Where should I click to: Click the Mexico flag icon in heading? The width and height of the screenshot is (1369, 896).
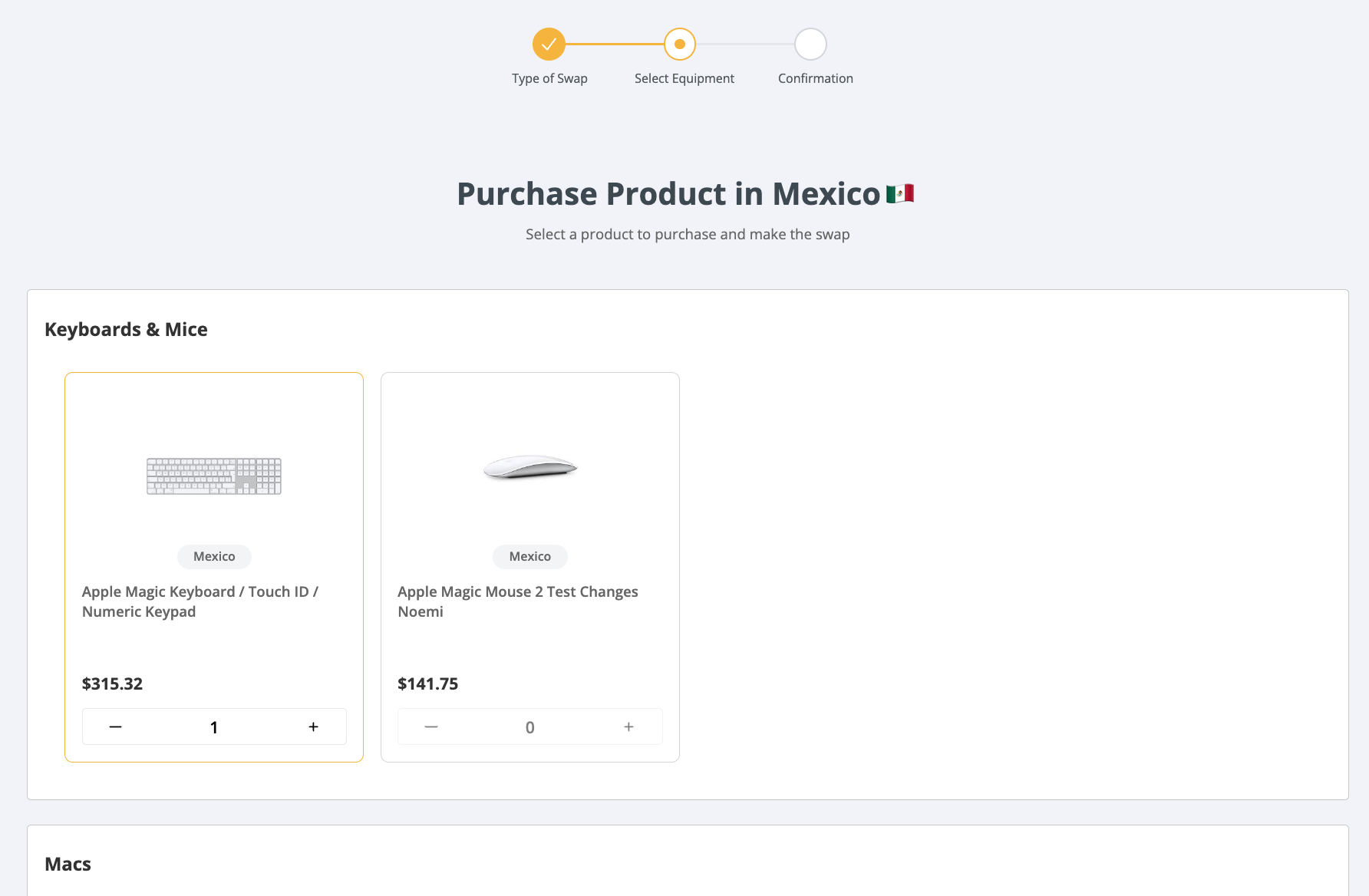pos(900,193)
